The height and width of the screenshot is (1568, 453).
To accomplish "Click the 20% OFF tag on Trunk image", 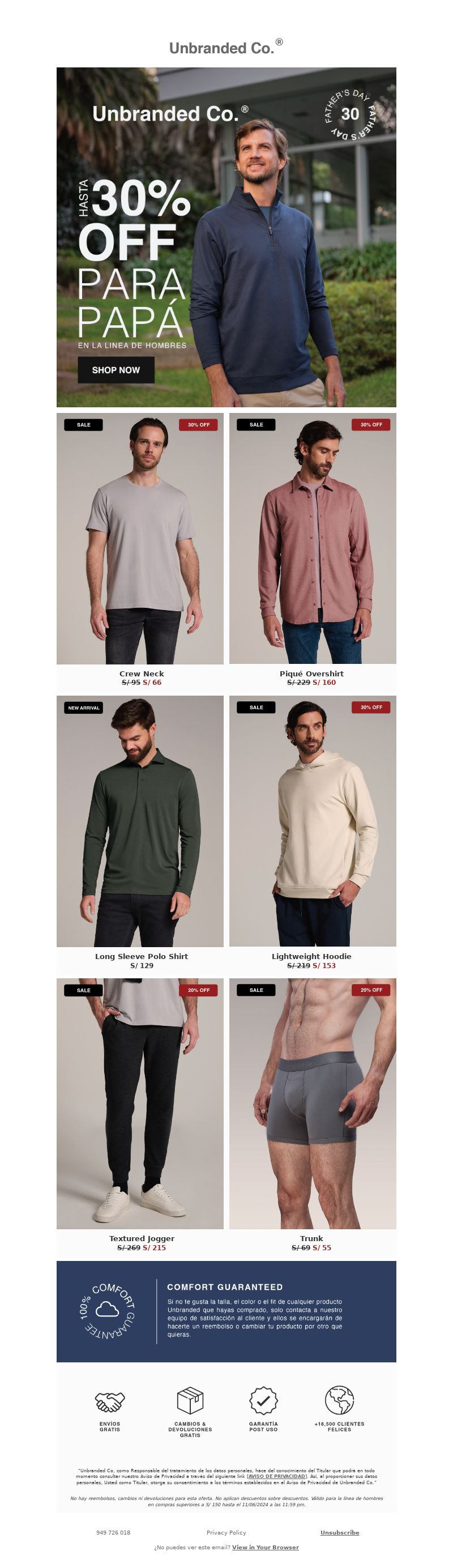I will [371, 990].
